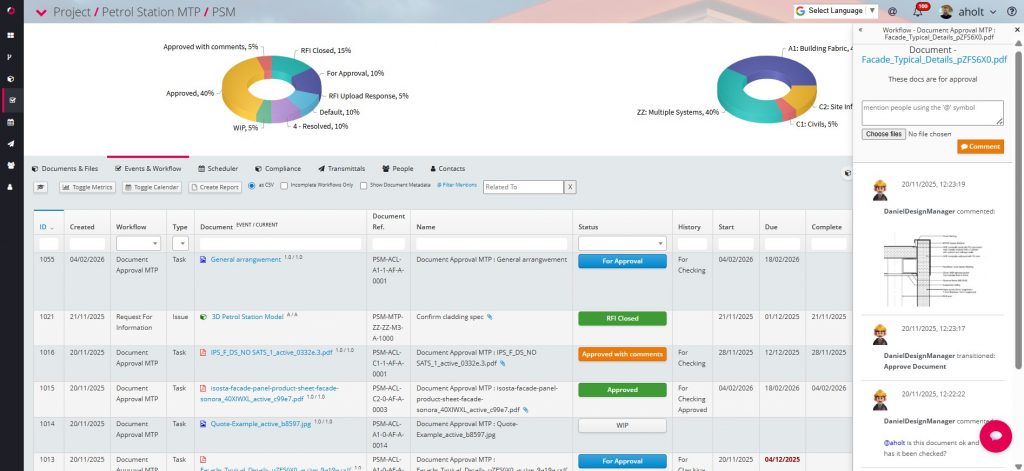Check 'Incomplete Workflows Only' checkbox
Screen dimensions: 1024x471
pos(284,186)
